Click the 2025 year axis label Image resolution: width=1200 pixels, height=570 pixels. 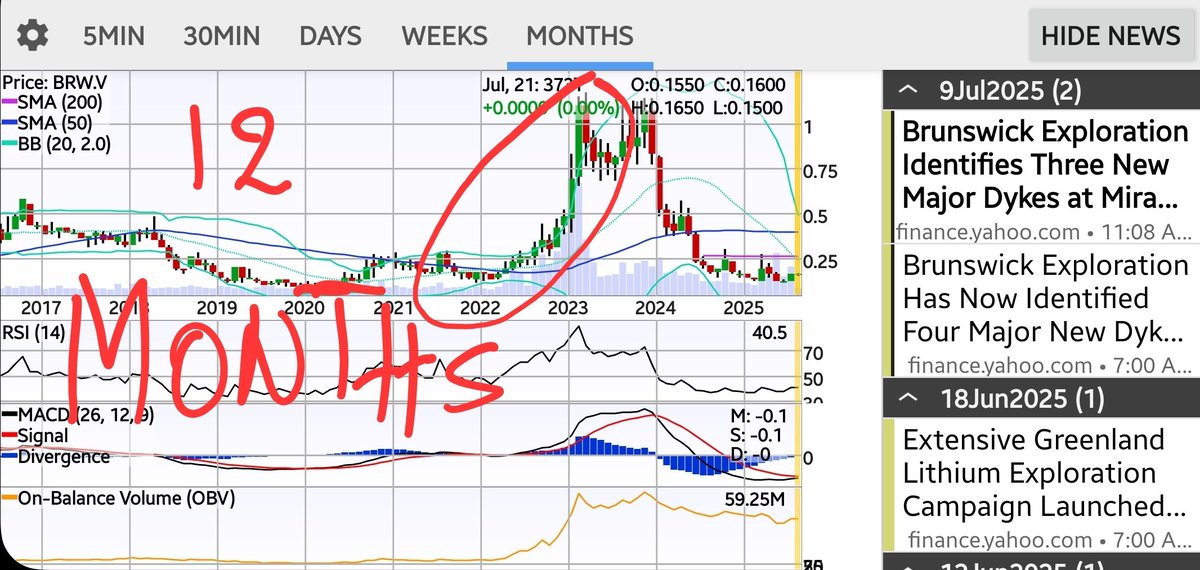(x=745, y=307)
